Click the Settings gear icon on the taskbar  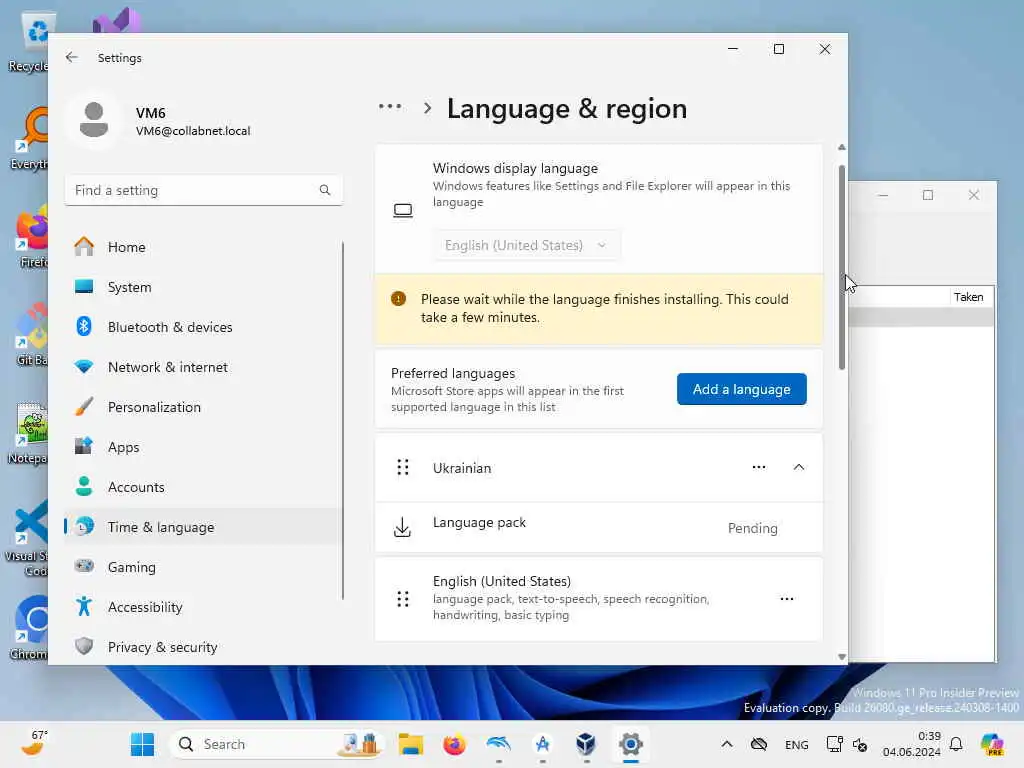(630, 744)
